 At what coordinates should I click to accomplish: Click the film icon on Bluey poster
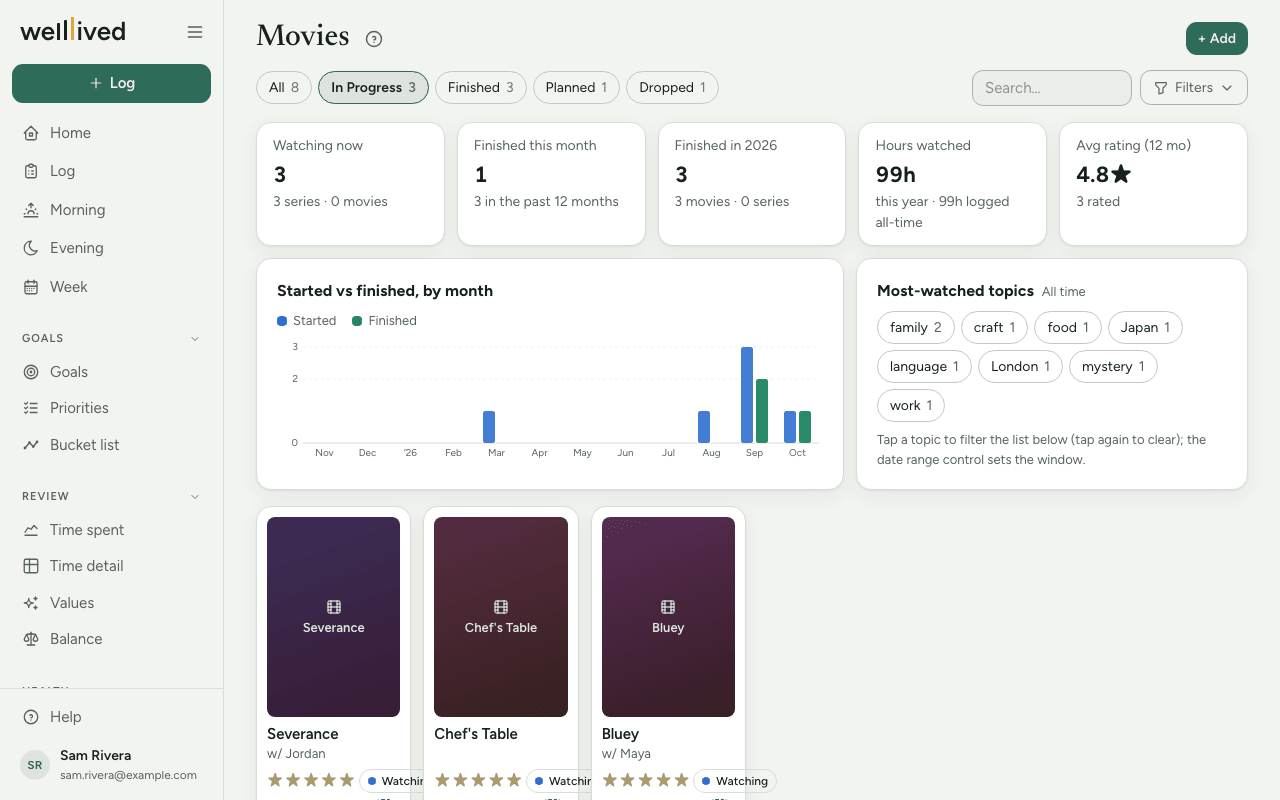click(668, 607)
